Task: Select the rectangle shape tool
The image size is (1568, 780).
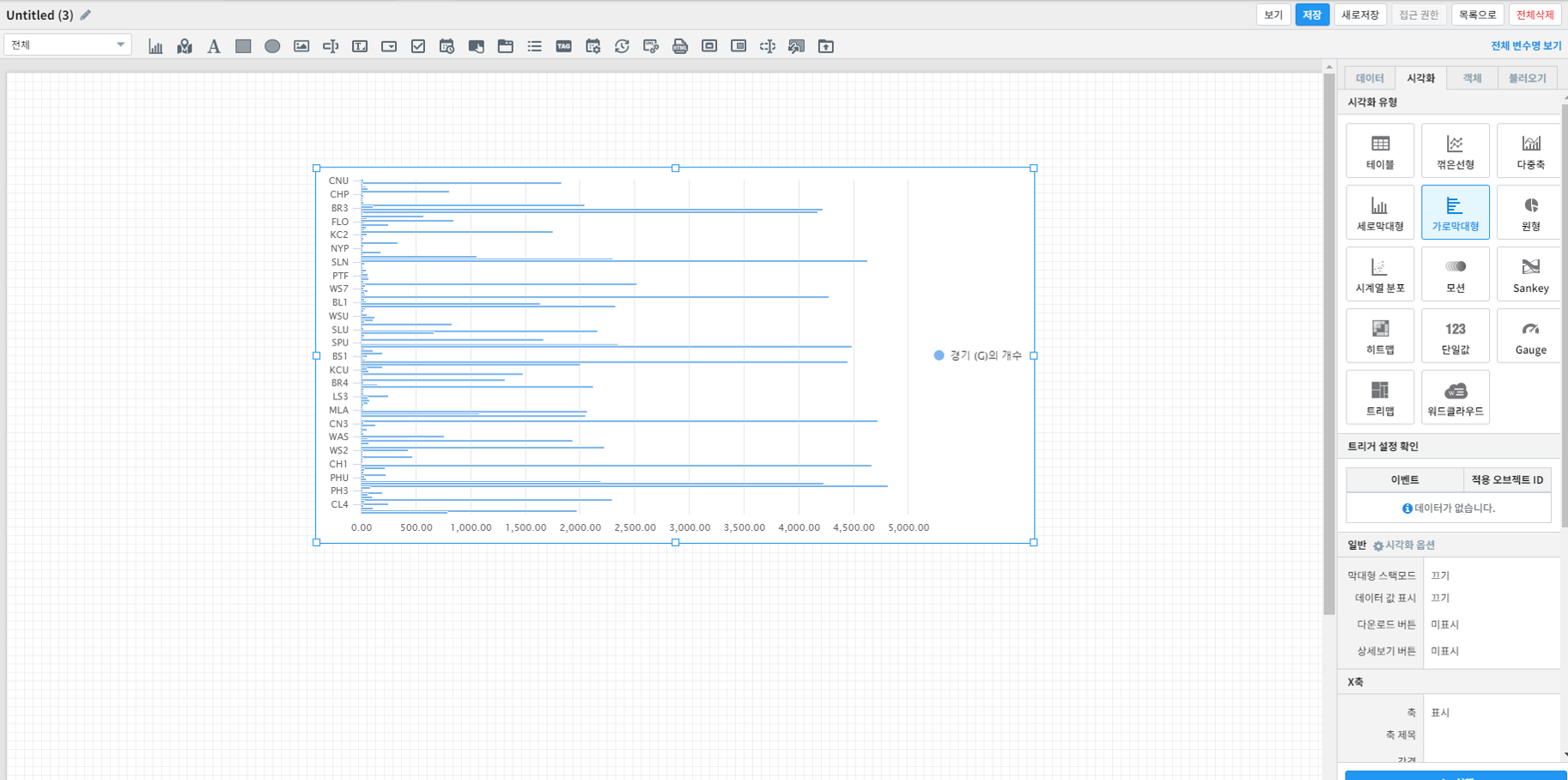Action: 243,46
